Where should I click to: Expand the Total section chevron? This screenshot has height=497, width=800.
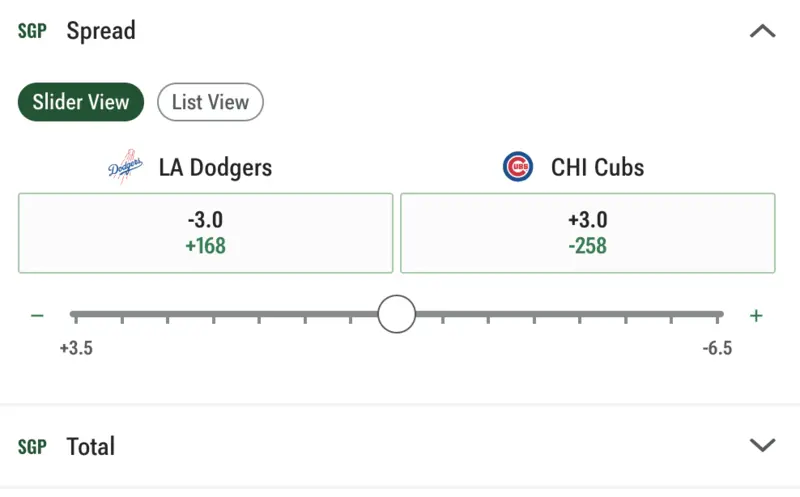pyautogui.click(x=762, y=445)
